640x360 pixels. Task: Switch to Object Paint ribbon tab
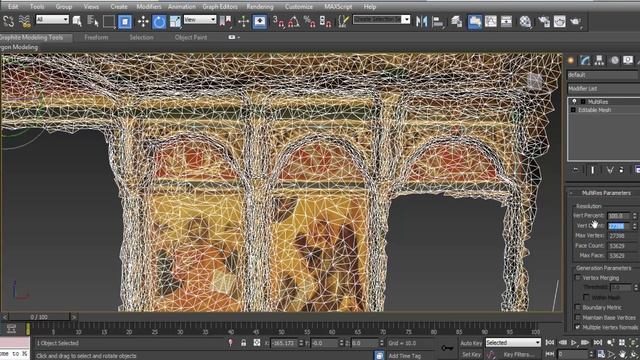191,37
